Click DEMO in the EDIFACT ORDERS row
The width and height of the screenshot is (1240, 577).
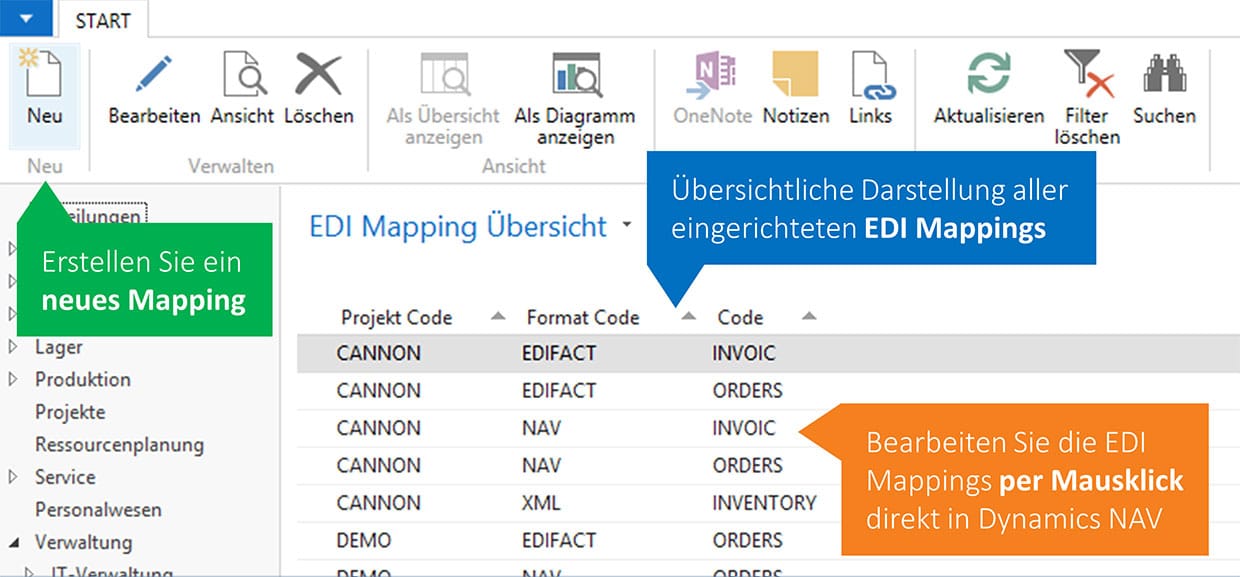[364, 540]
